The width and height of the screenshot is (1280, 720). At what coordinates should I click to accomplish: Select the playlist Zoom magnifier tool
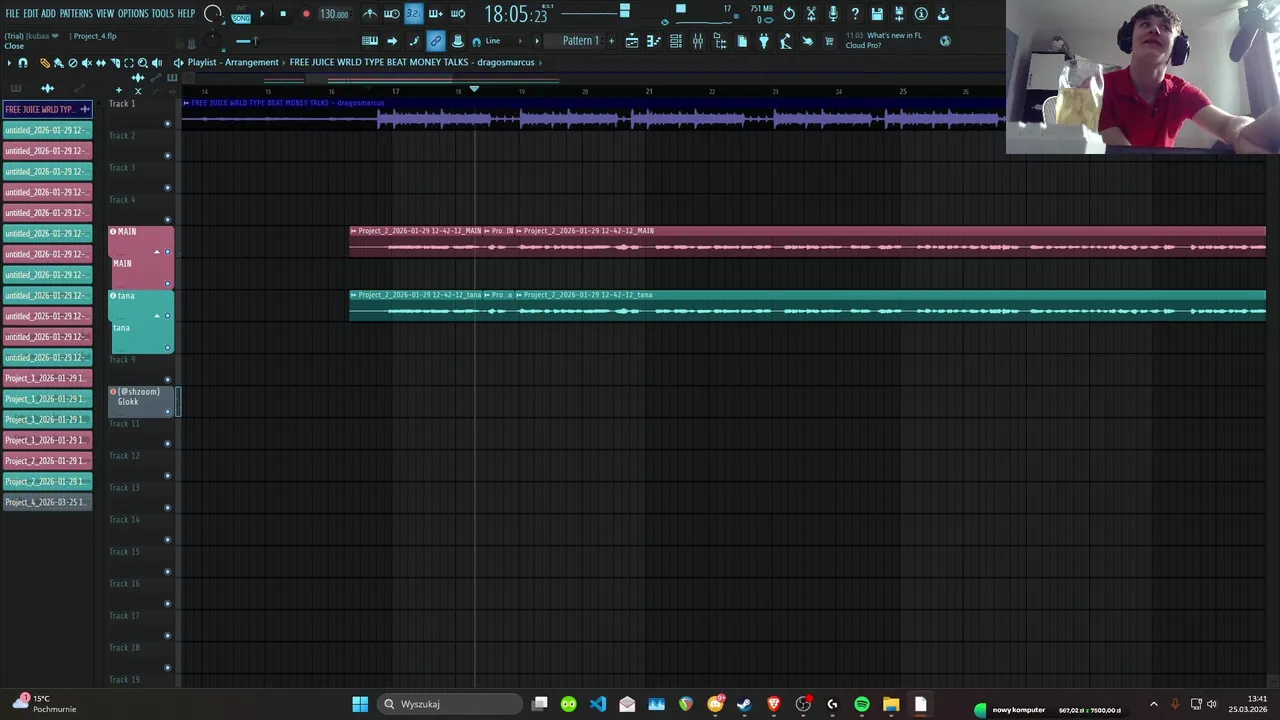[x=142, y=62]
